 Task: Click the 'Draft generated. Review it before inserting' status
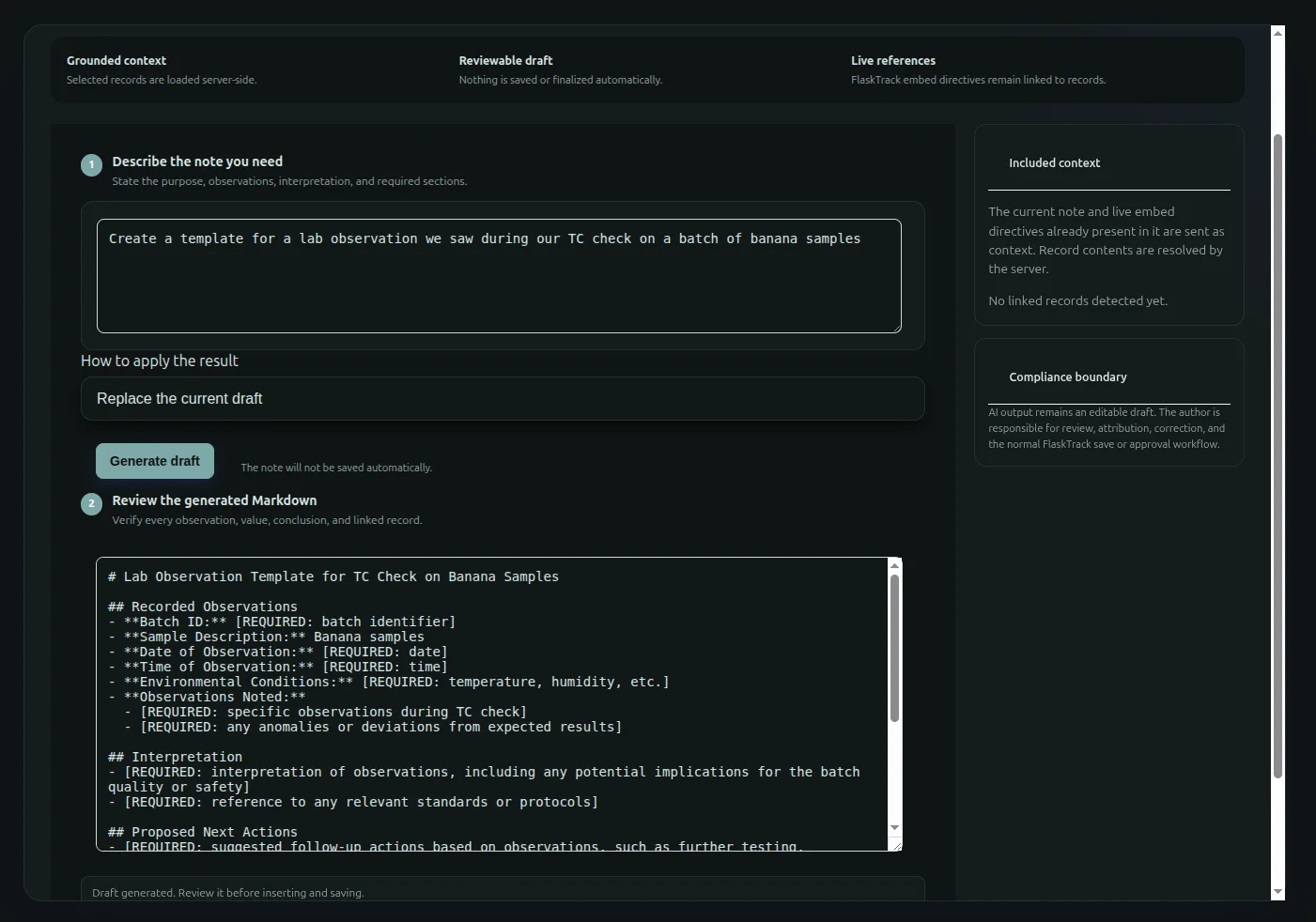[228, 893]
